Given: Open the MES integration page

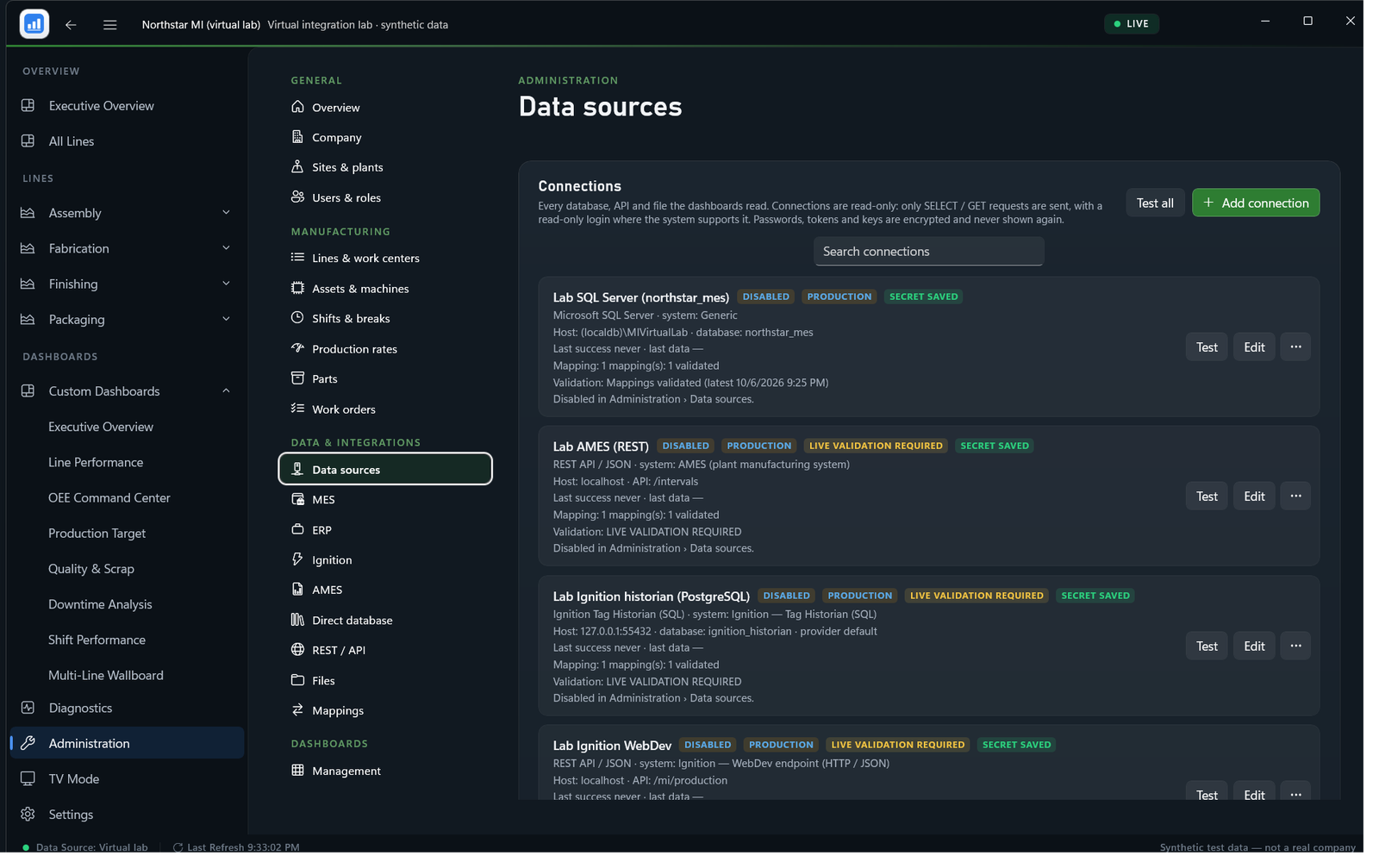Looking at the screenshot, I should pyautogui.click(x=385, y=500).
